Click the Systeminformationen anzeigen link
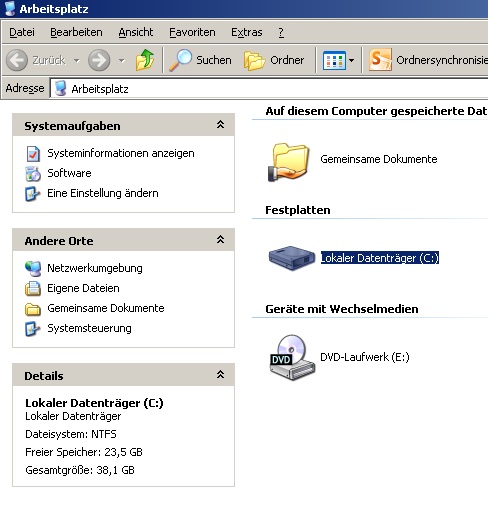Viewport: 488px width, 522px height. click(121, 153)
